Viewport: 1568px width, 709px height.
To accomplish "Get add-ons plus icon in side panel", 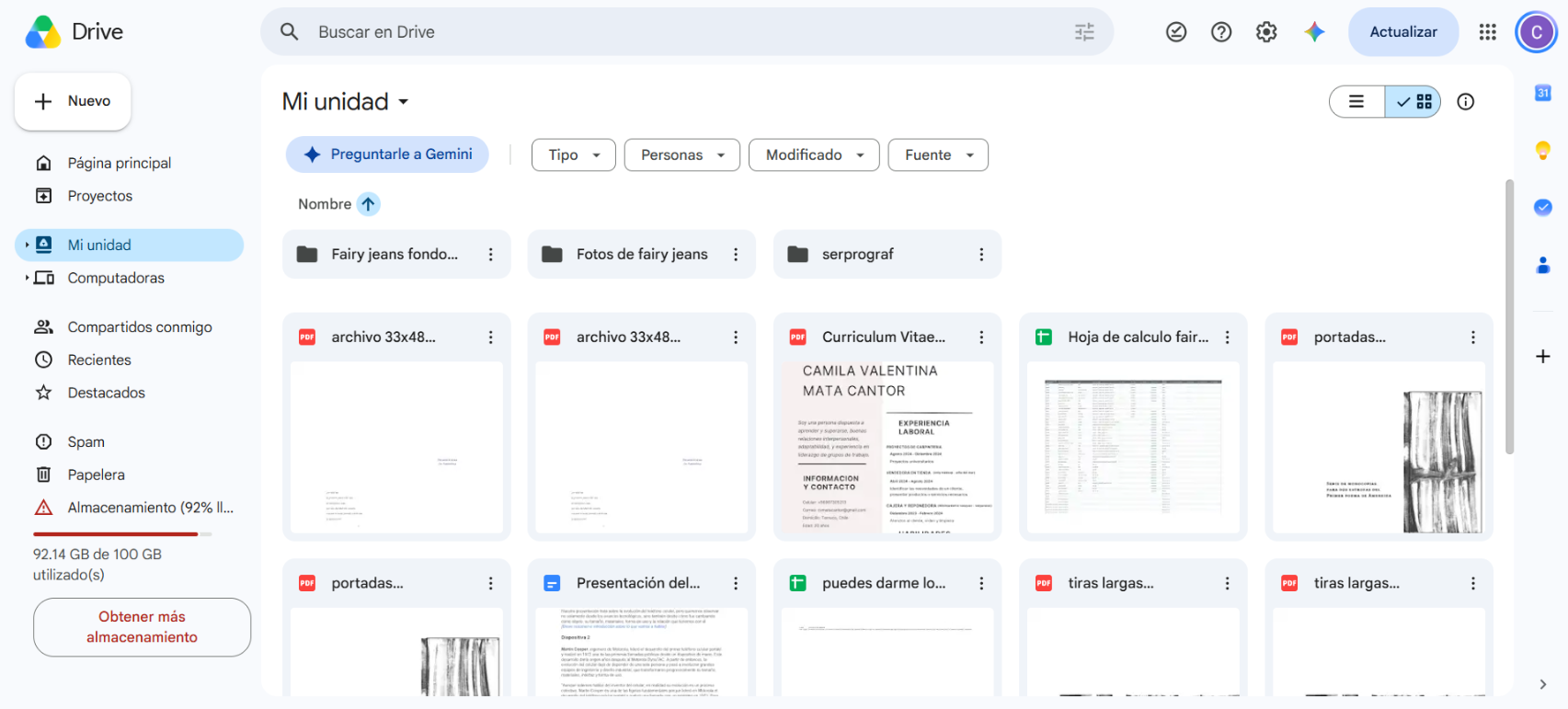I will pyautogui.click(x=1543, y=356).
